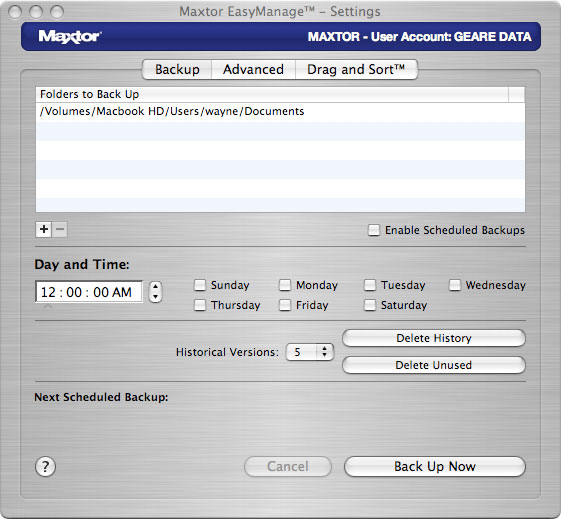Click the Delete Unused button
The width and height of the screenshot is (561, 519).
tap(434, 365)
